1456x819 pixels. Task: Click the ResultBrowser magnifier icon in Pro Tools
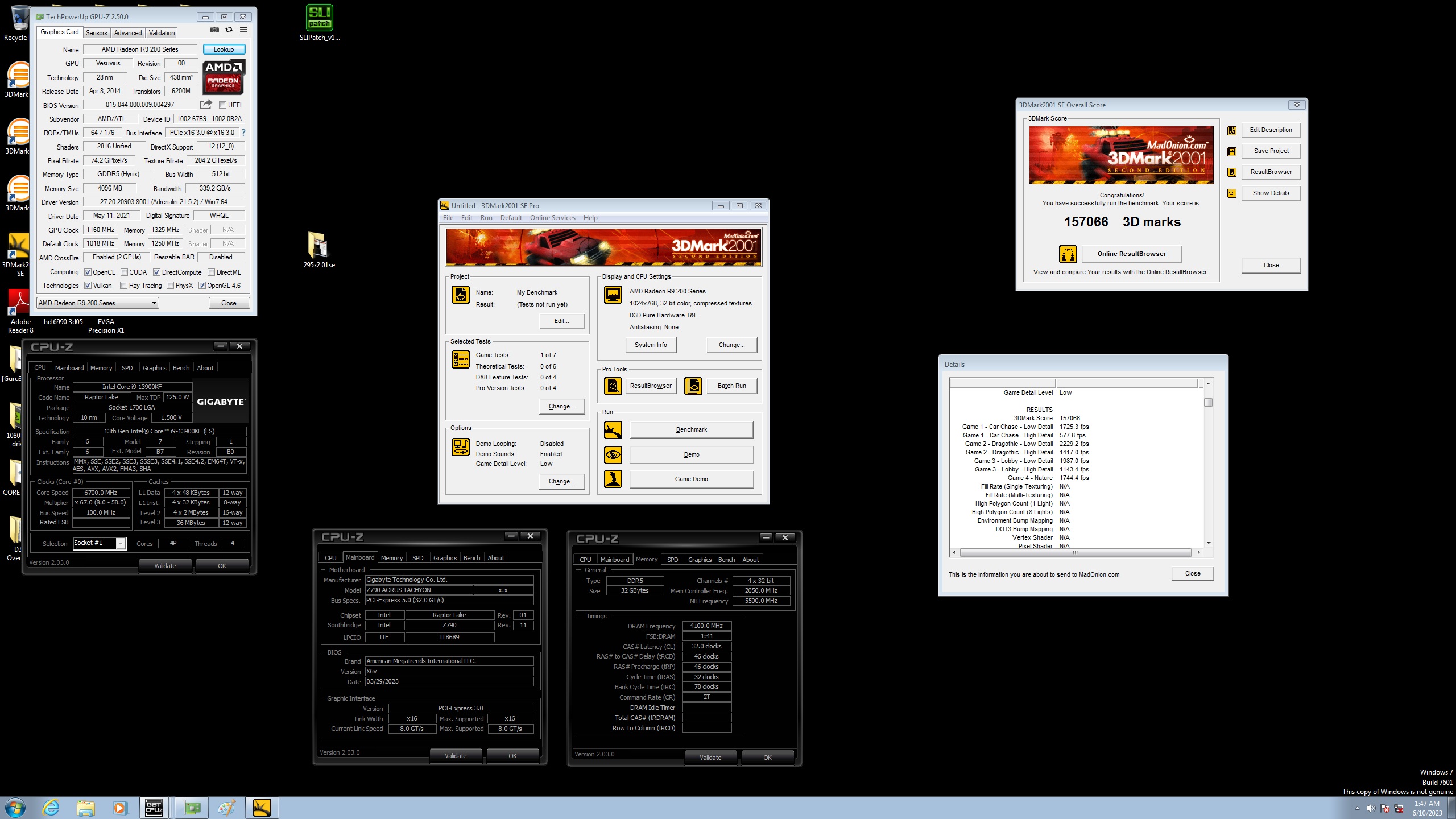[613, 386]
